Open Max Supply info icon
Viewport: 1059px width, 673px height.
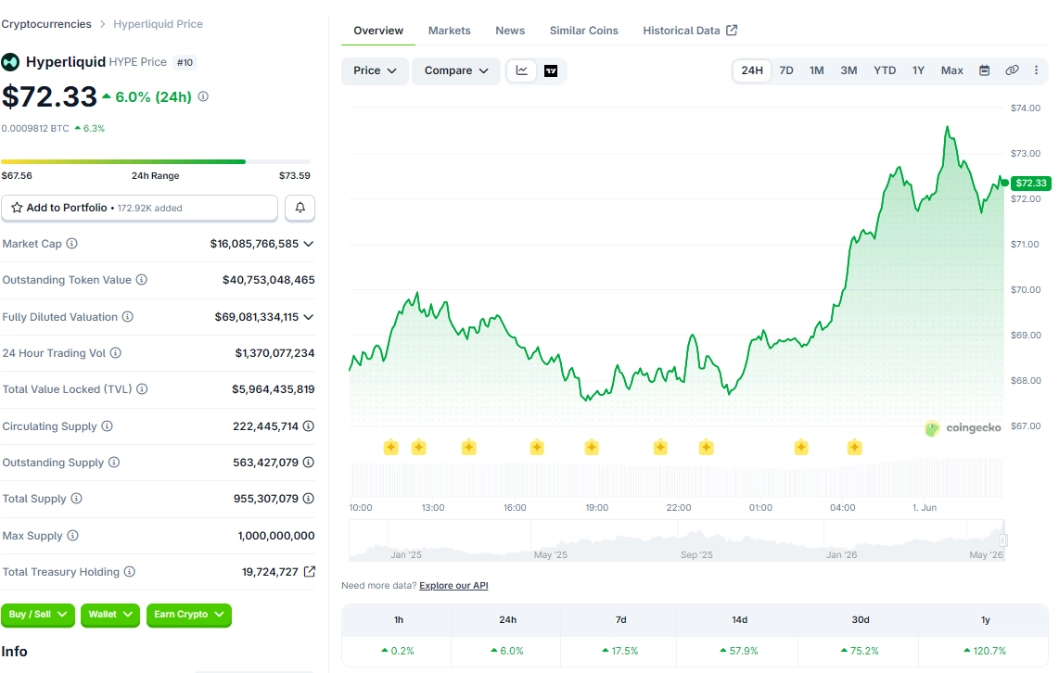[x=73, y=536]
